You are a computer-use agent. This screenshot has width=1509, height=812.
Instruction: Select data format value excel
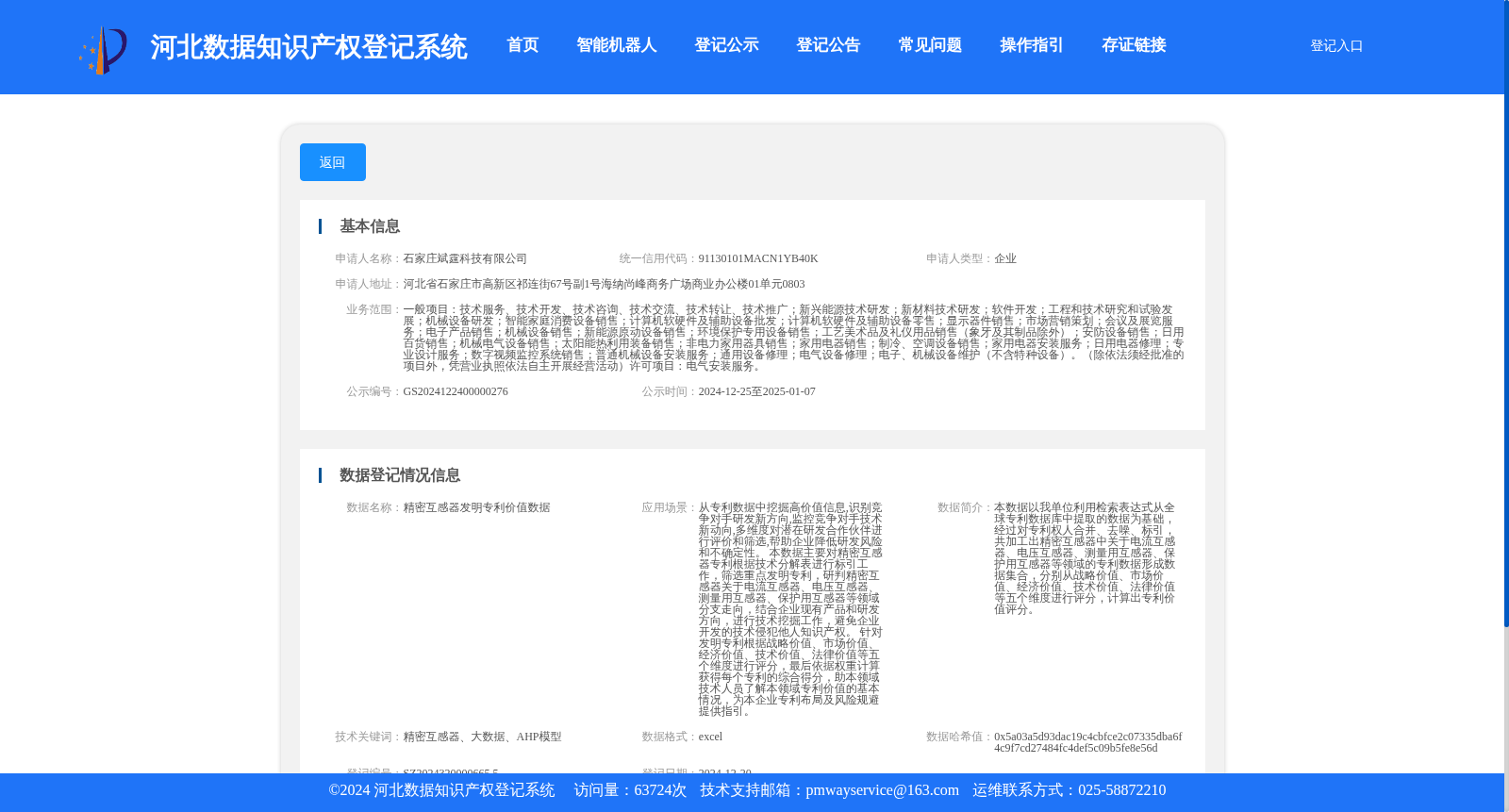[710, 737]
